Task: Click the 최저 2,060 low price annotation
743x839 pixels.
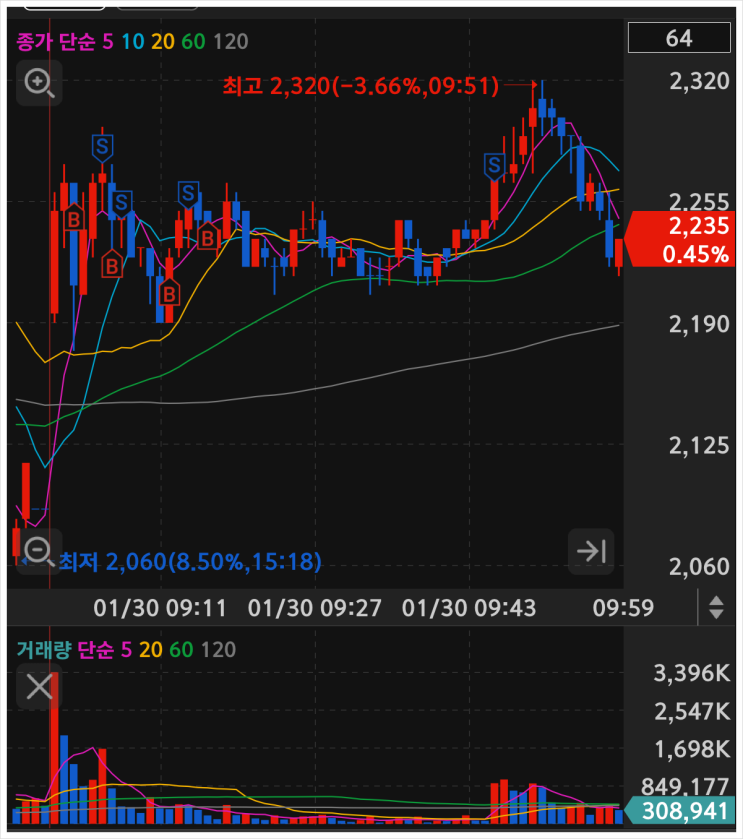Action: [190, 561]
